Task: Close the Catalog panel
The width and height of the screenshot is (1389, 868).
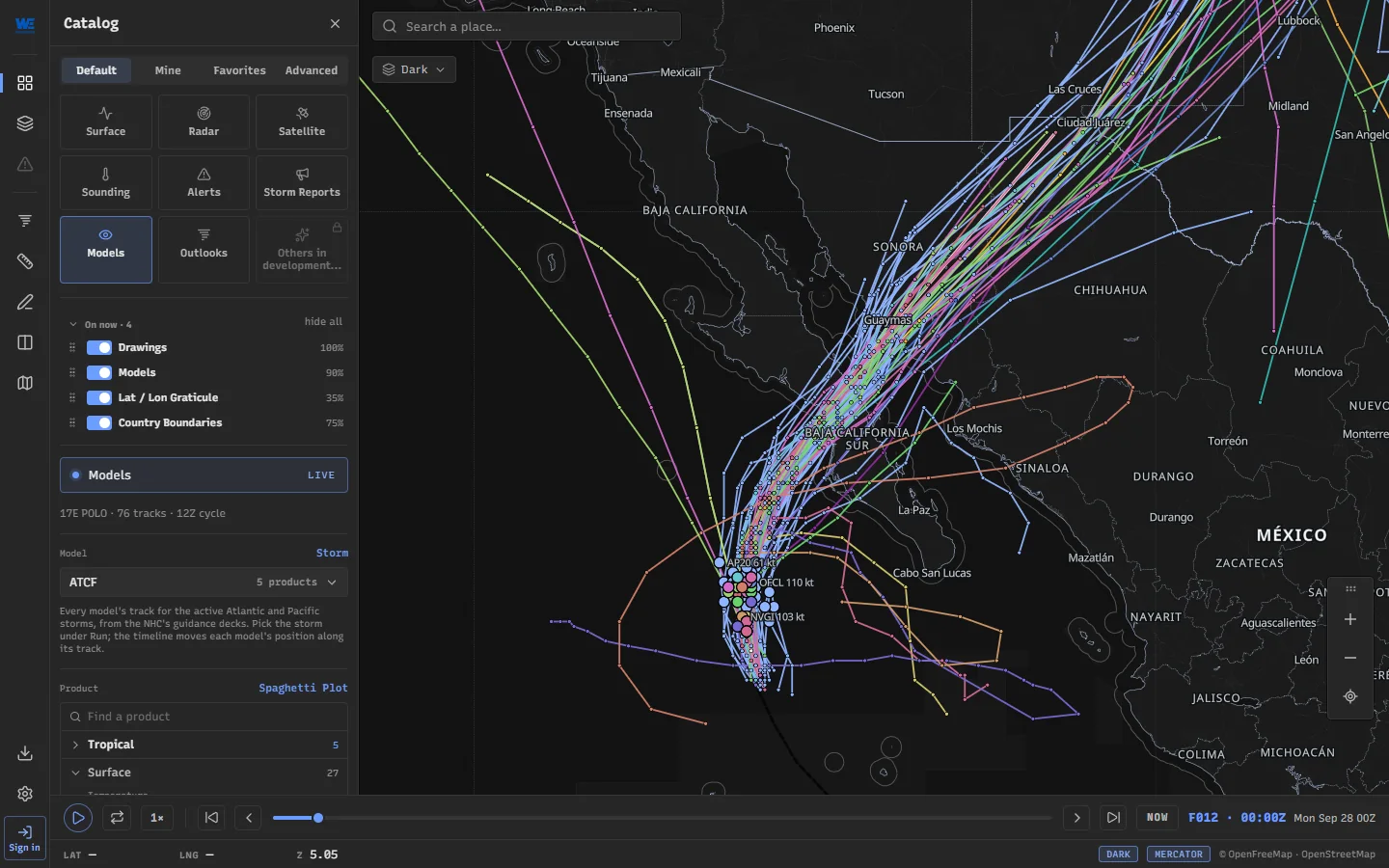Action: pyautogui.click(x=335, y=23)
